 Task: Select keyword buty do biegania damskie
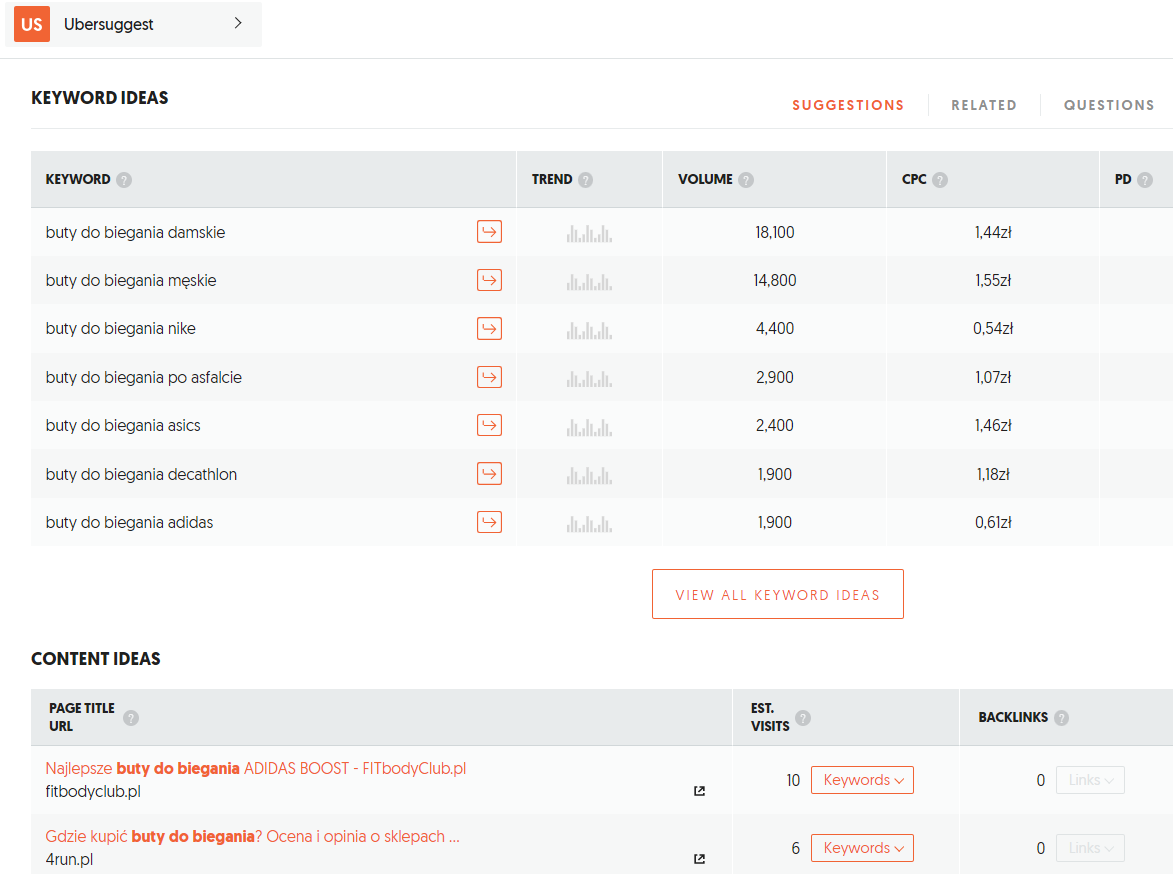[135, 233]
